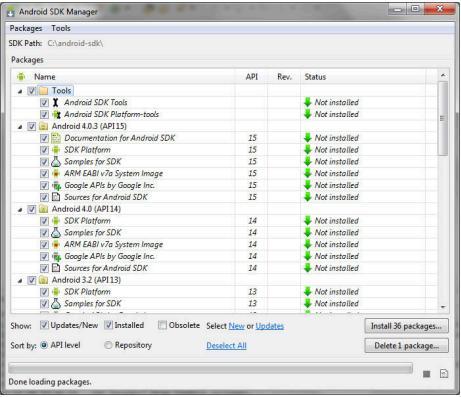461x397 pixels.
Task: Click the API 15 ARM EABI v7a System Image icon
Action: coord(56,173)
